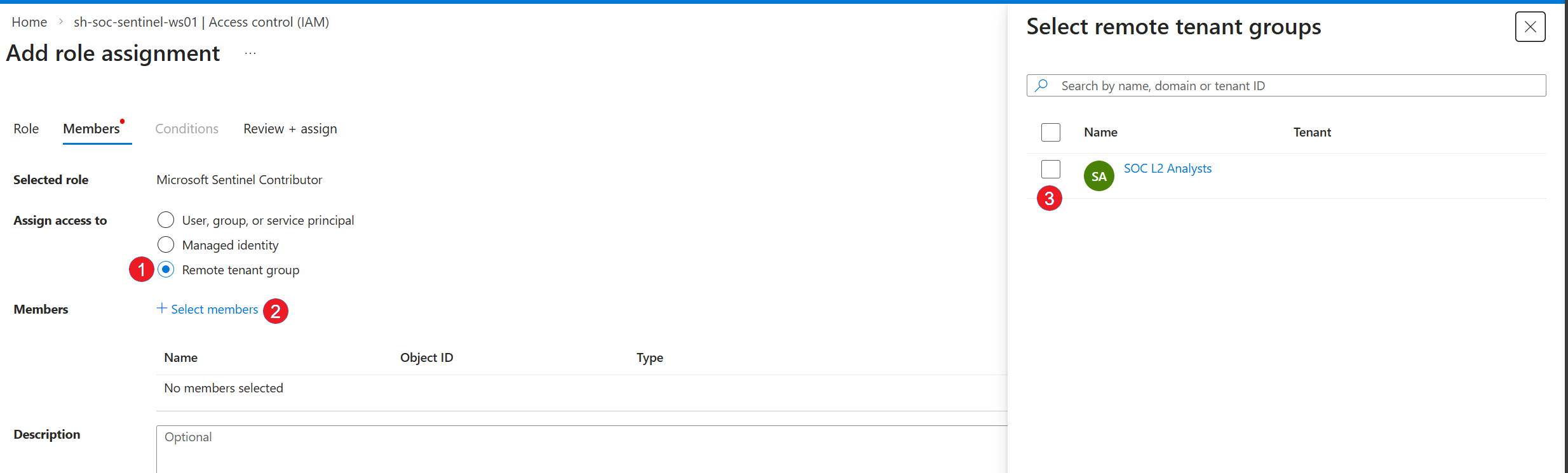Toggle the select-all checkbox beside Name
Screen dimensions: 1568x473
[1051, 132]
